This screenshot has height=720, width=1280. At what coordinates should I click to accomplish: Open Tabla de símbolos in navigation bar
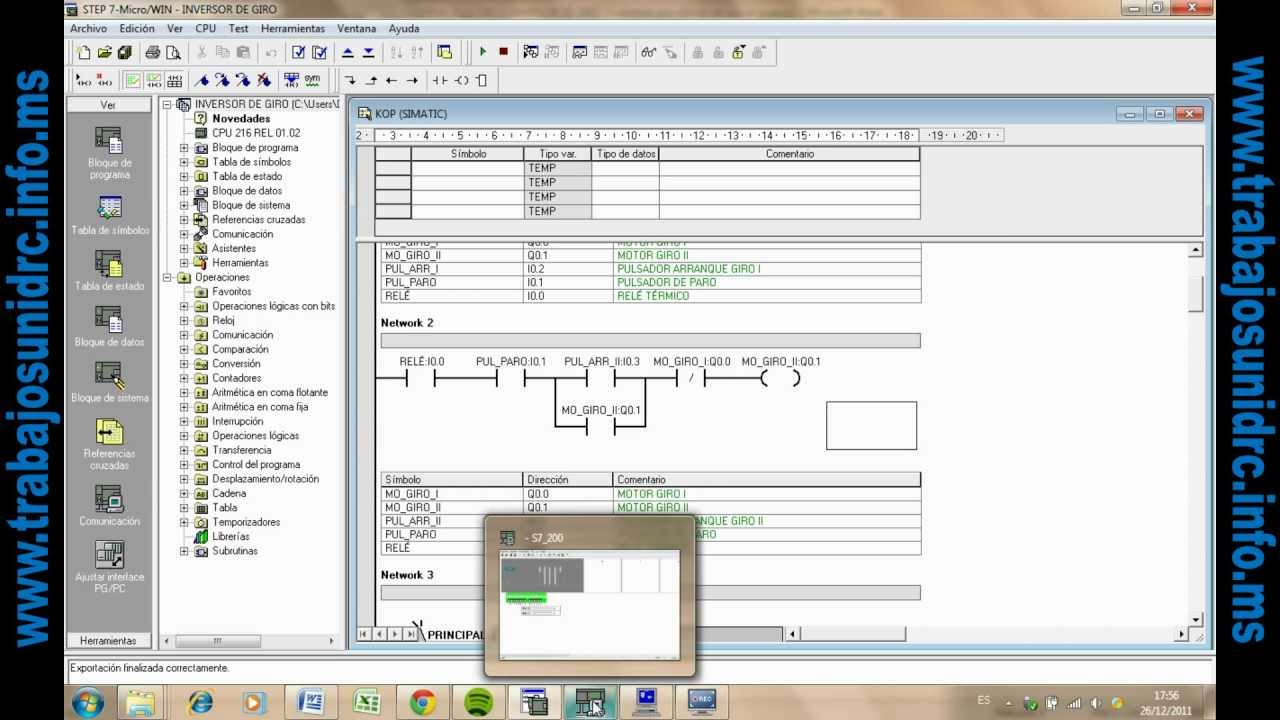click(109, 215)
